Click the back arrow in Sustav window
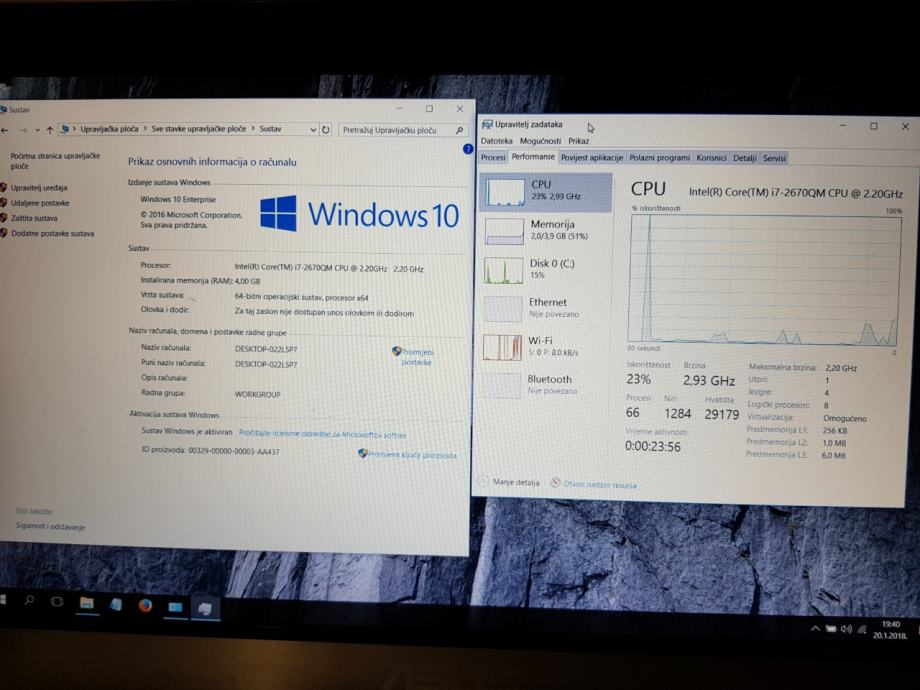Image resolution: width=920 pixels, height=690 pixels. (x=5, y=130)
